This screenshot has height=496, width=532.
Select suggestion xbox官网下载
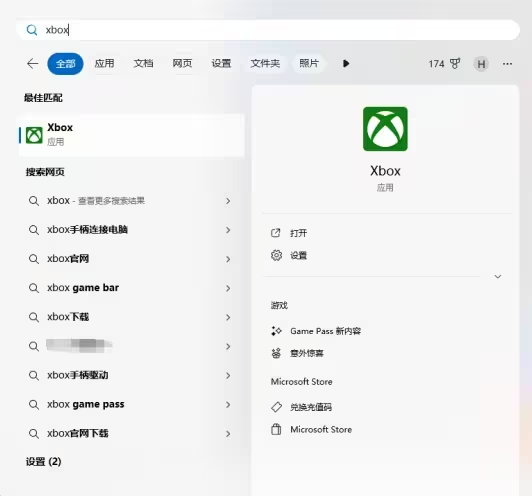coord(78,433)
